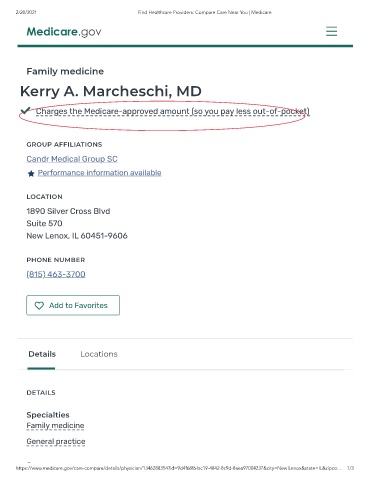This screenshot has height=480, width=370.
Task: Click the Kerry A. Marcheschi, MD heading
Action: (x=111, y=91)
